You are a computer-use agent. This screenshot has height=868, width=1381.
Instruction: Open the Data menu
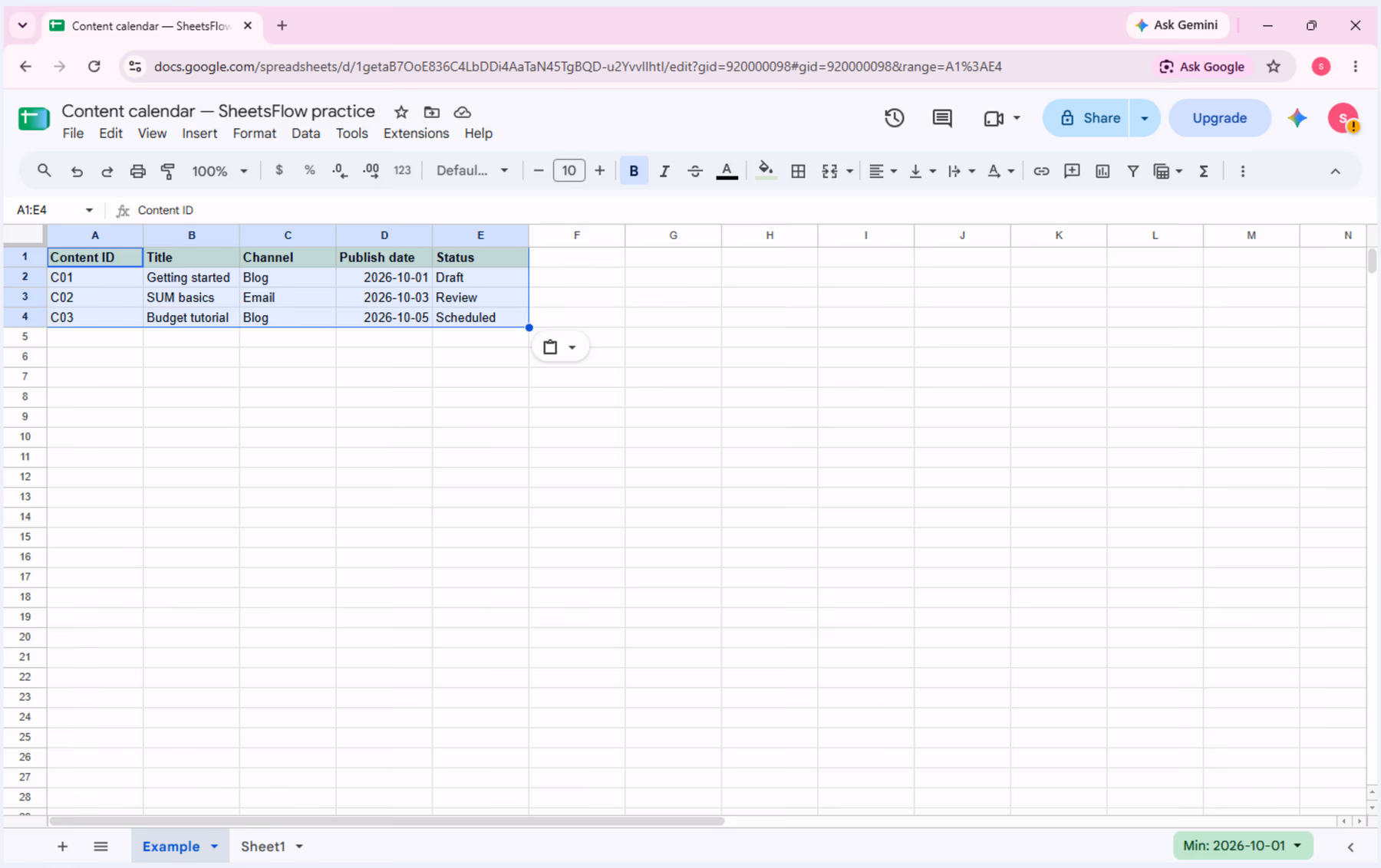[x=305, y=133]
